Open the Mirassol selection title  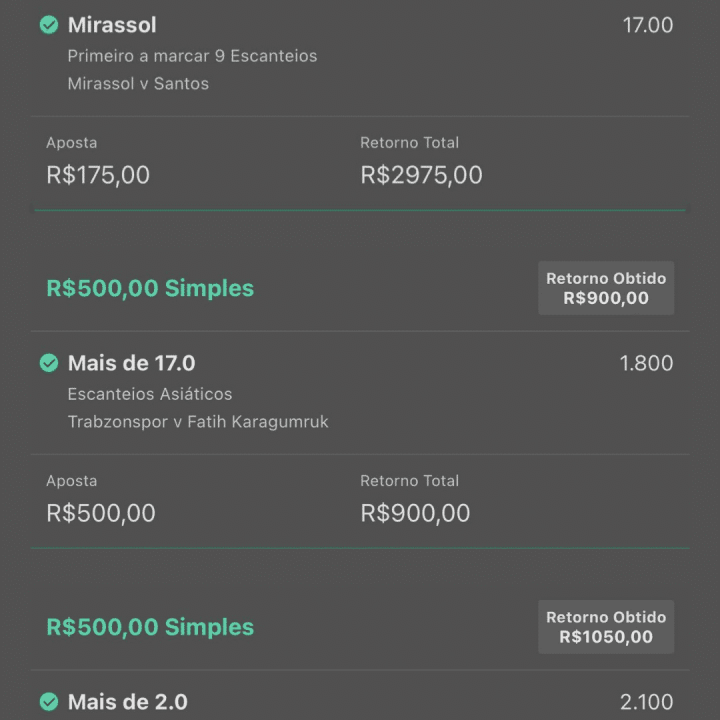tap(112, 25)
